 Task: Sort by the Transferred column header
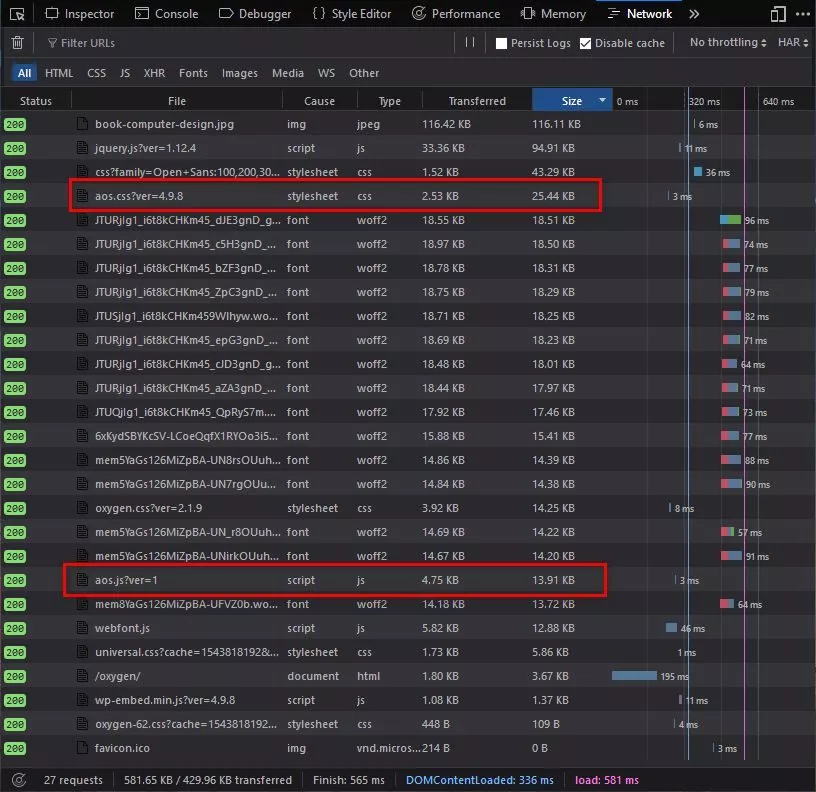coord(476,101)
